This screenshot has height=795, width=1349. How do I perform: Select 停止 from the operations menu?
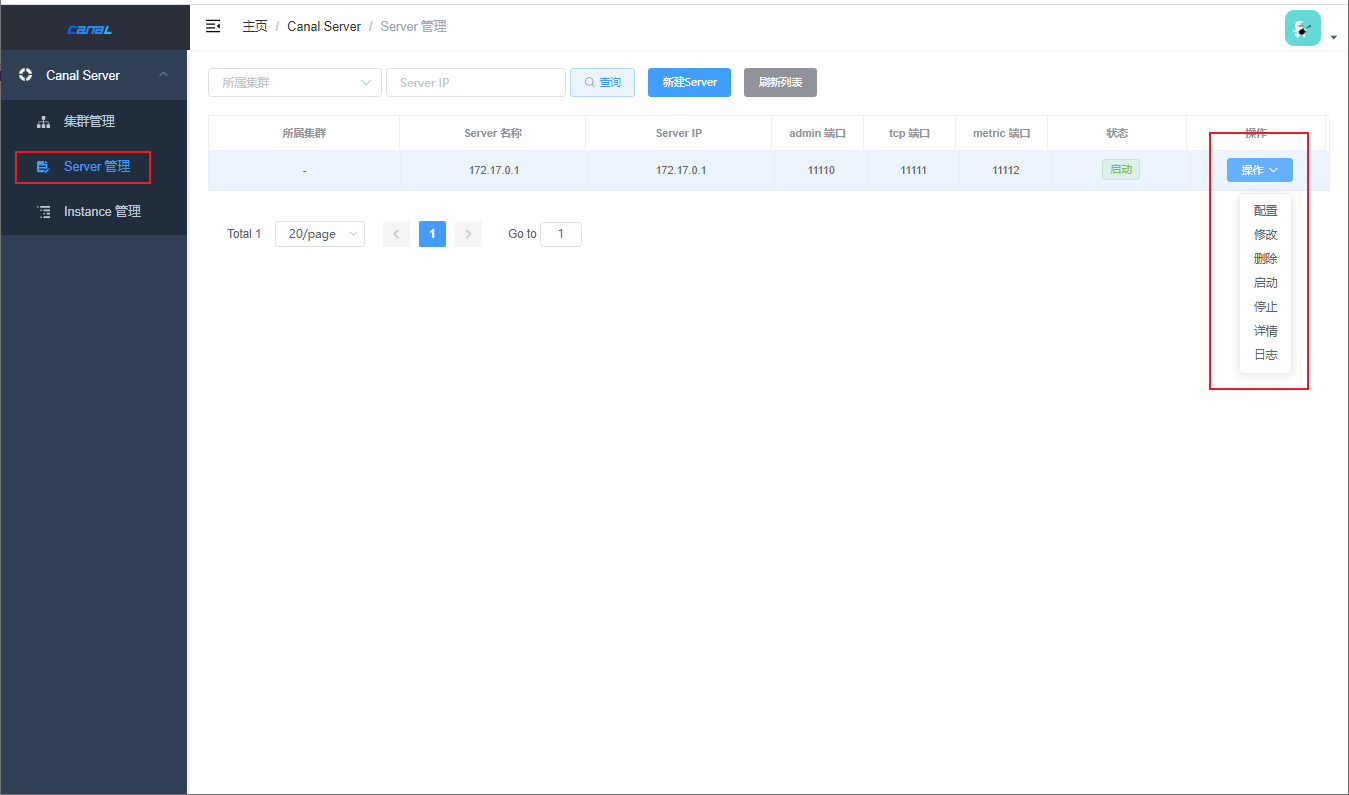(x=1265, y=307)
